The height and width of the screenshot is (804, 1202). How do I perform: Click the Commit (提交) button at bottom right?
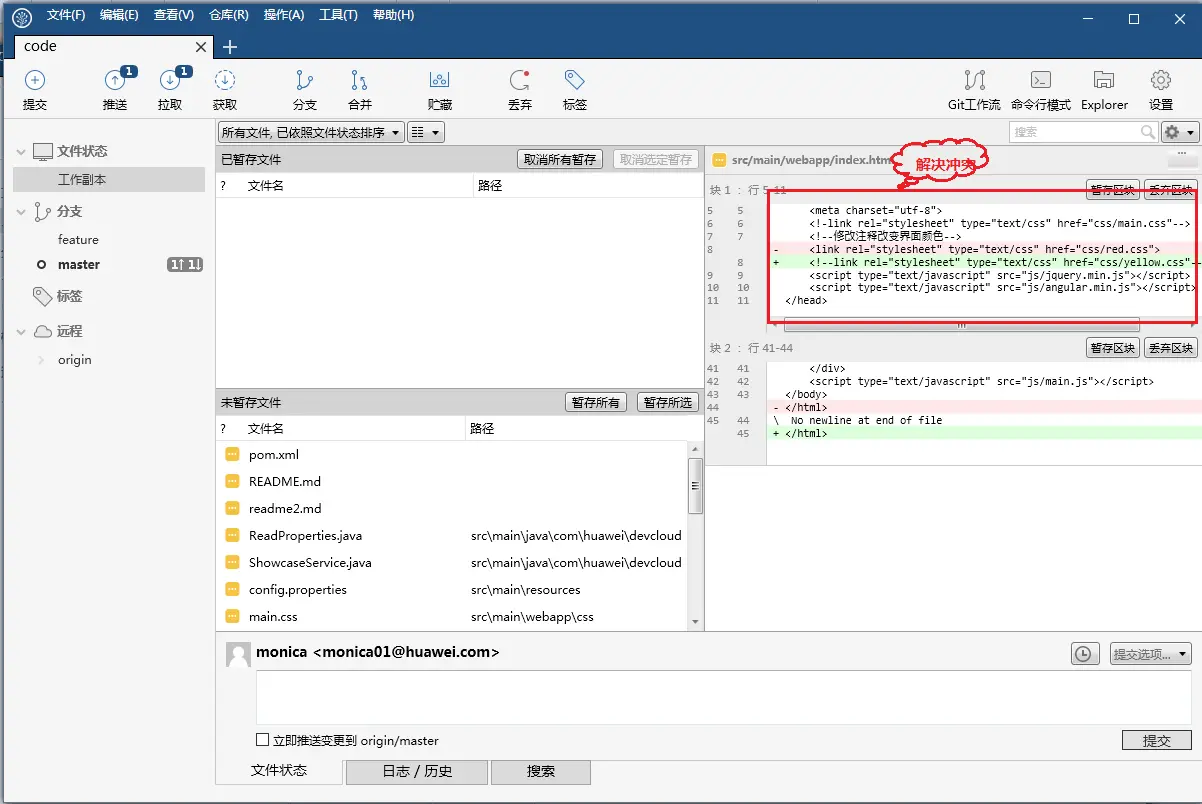1157,741
